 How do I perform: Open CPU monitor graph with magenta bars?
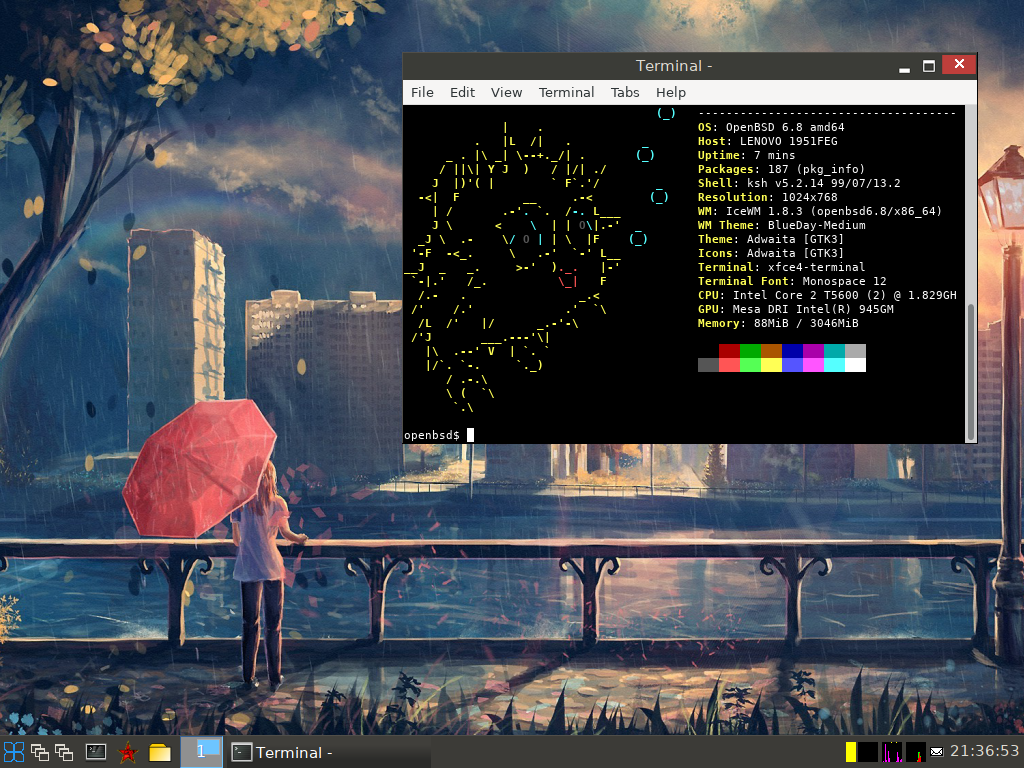[x=893, y=752]
